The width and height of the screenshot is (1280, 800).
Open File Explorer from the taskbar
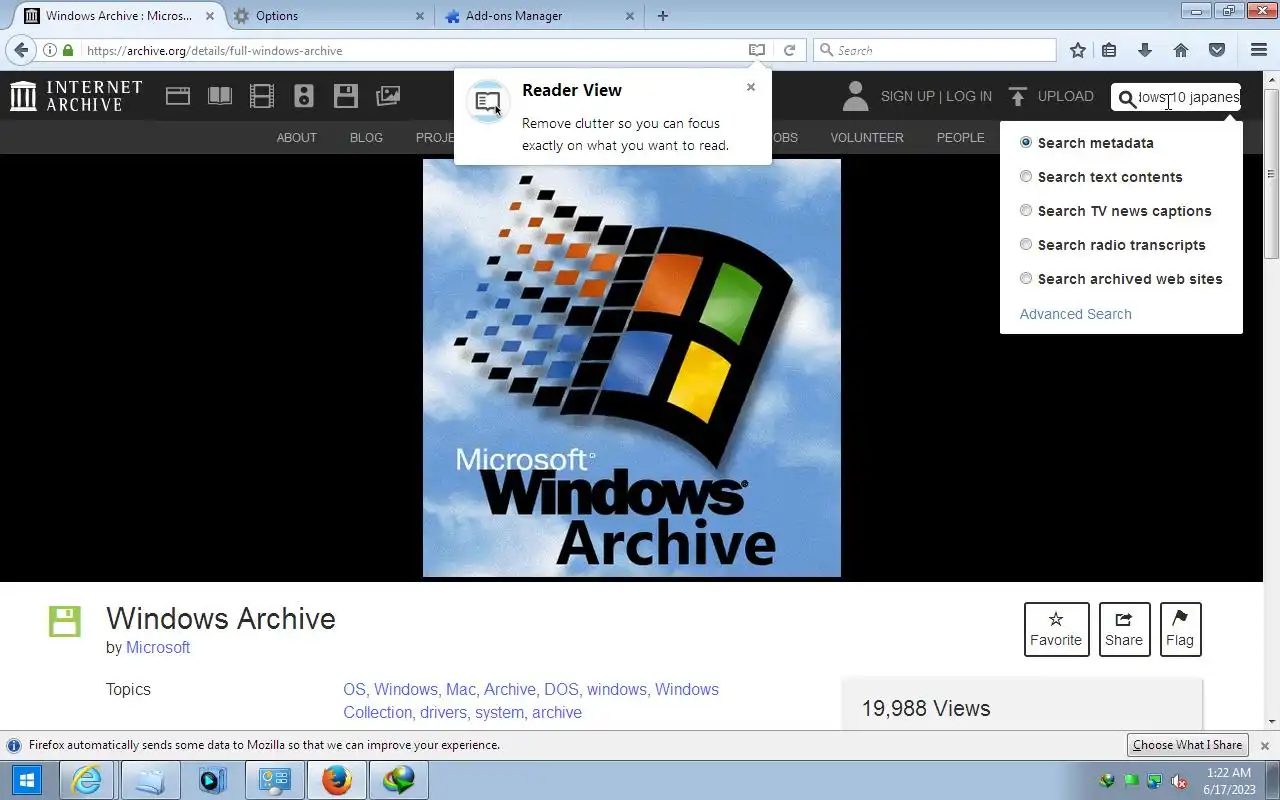tap(150, 780)
